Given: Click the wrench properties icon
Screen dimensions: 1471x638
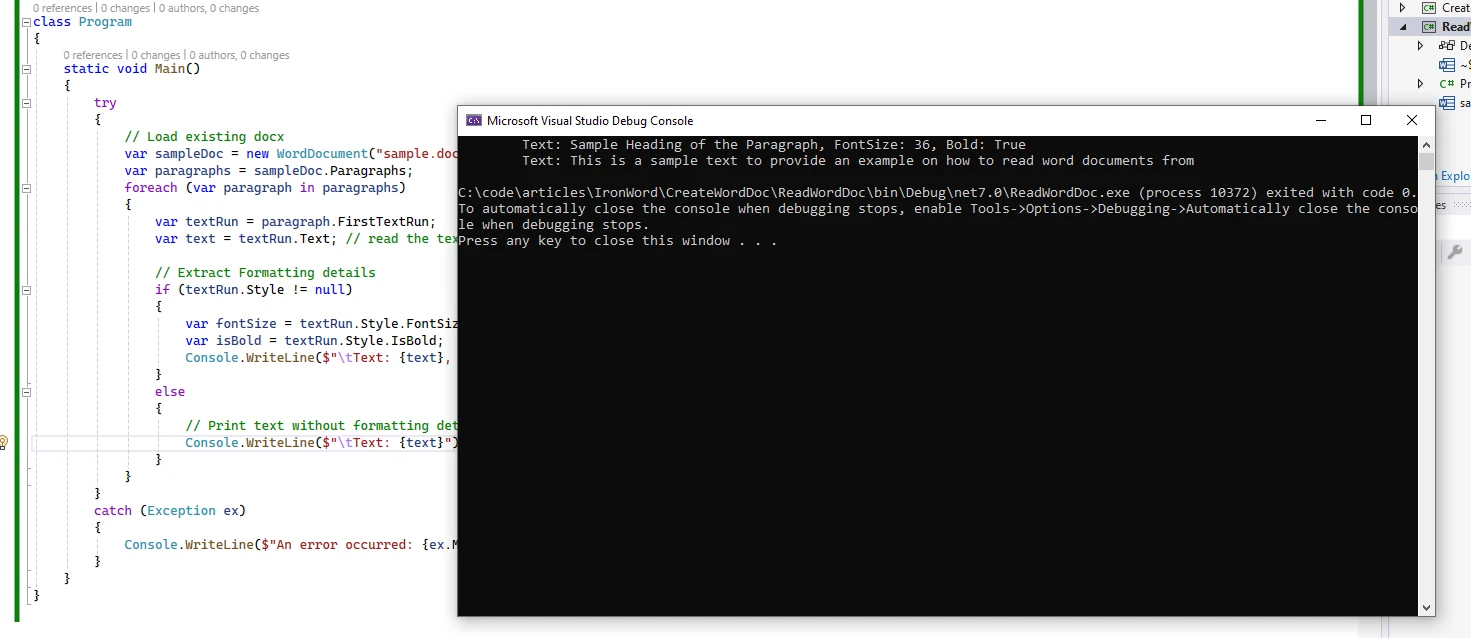Looking at the screenshot, I should click(x=1455, y=252).
